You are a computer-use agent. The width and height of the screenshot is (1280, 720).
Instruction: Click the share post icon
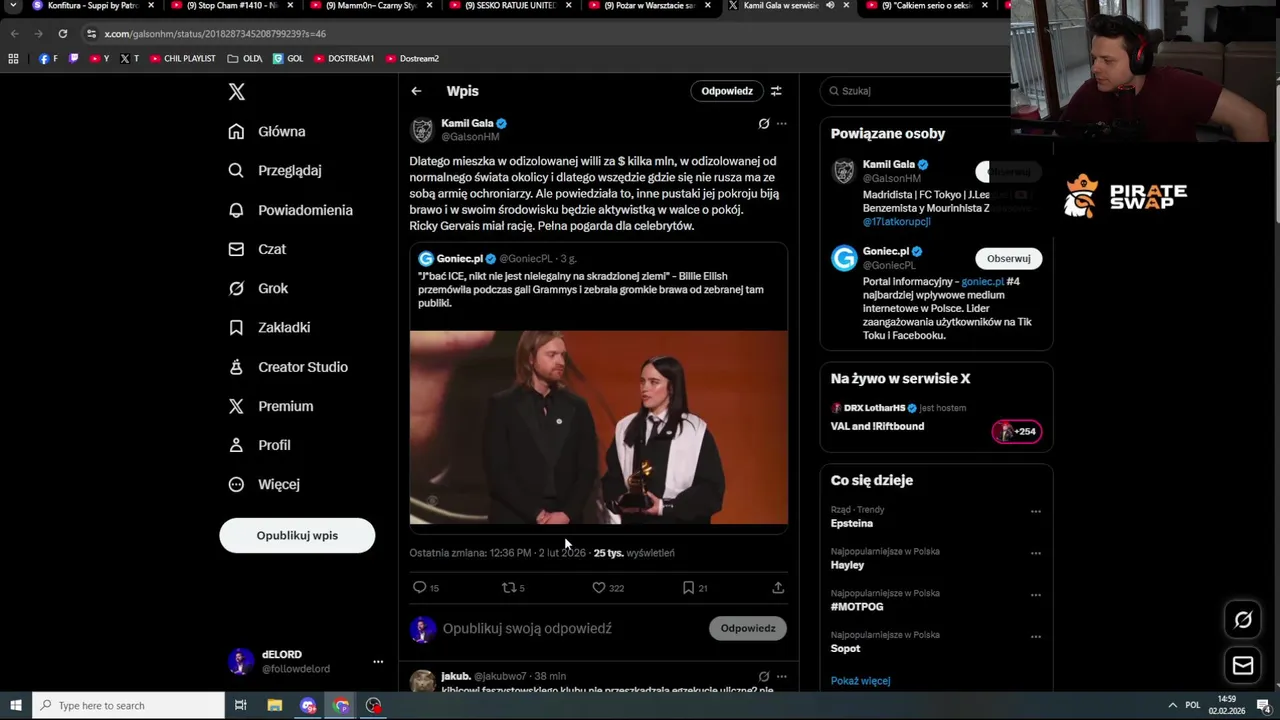(x=778, y=588)
